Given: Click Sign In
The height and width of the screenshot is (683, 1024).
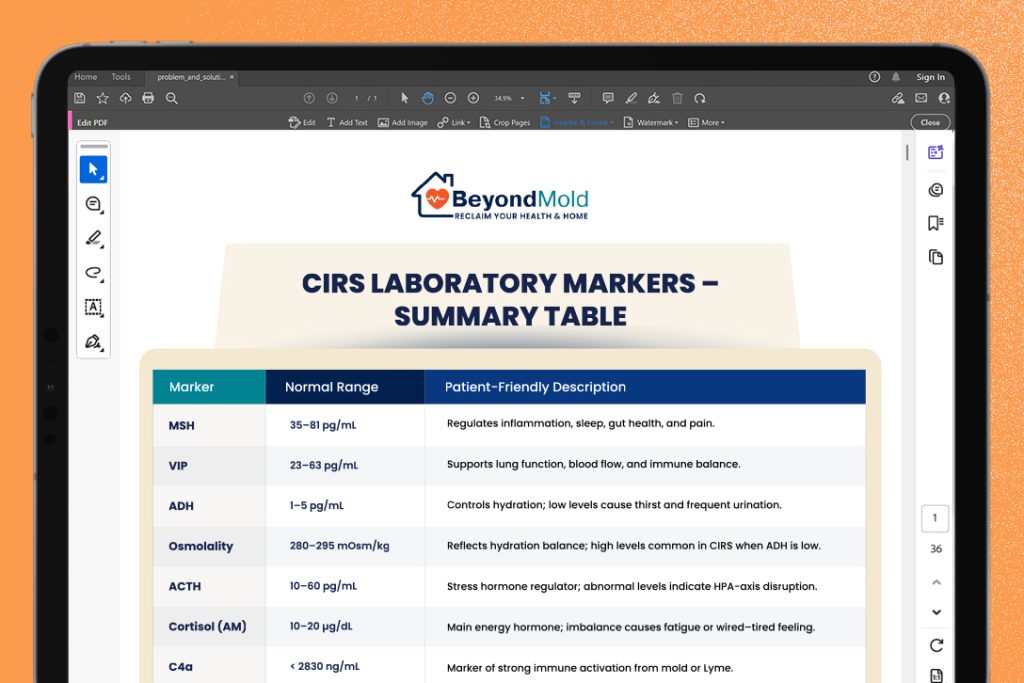Looking at the screenshot, I should 930,77.
